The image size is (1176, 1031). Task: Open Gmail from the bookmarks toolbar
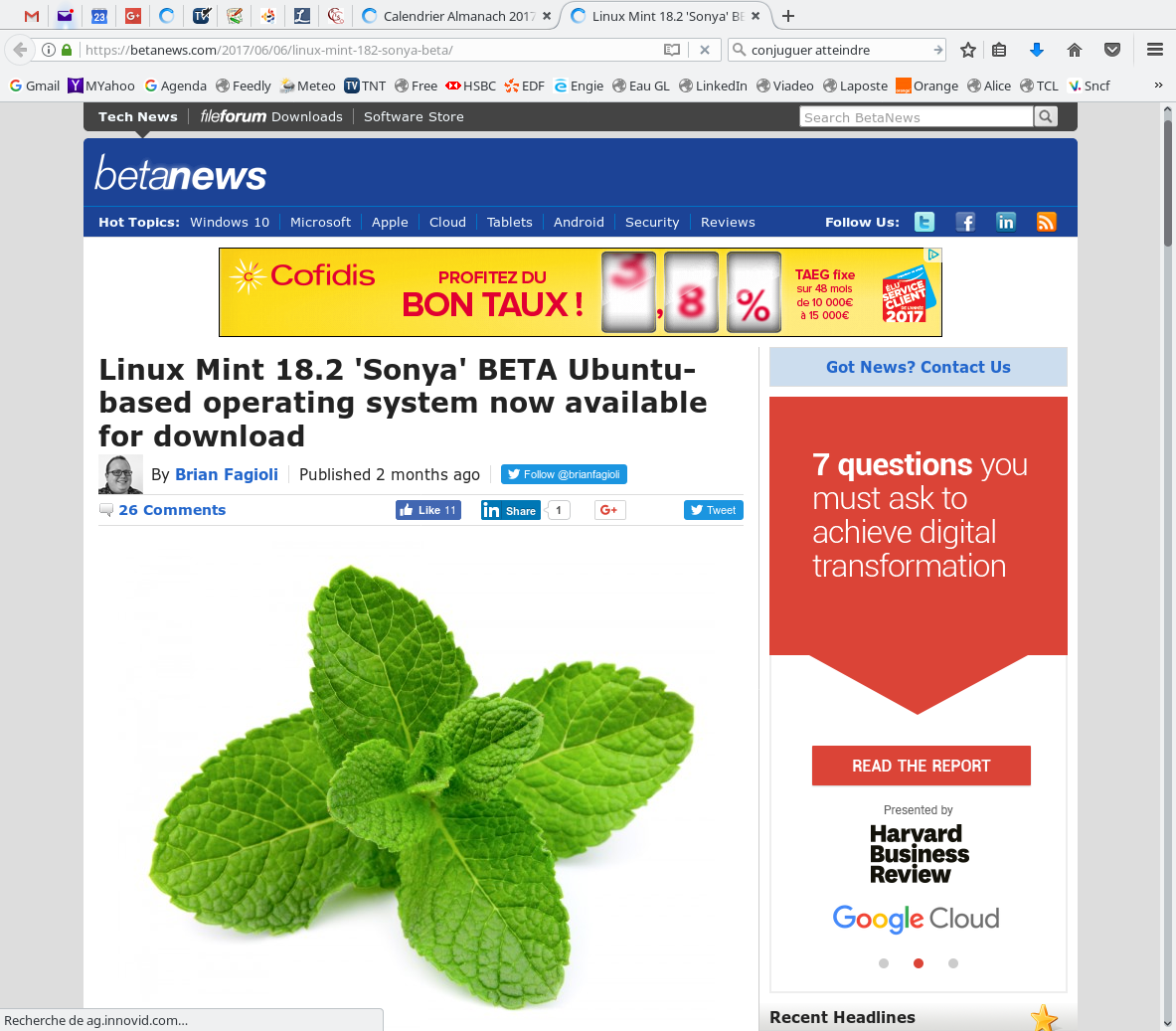[x=34, y=86]
